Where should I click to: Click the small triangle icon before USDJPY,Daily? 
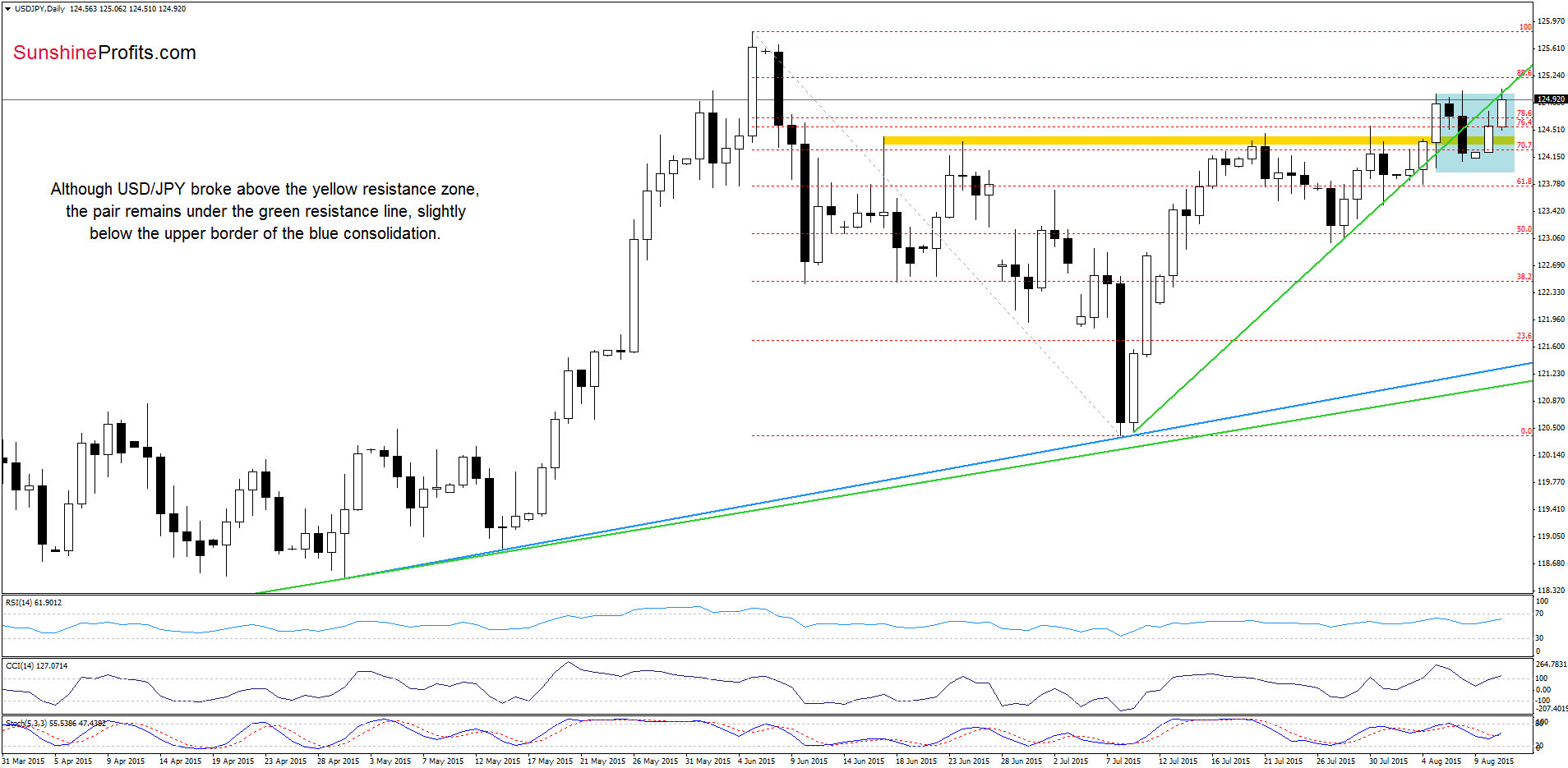[x=8, y=9]
